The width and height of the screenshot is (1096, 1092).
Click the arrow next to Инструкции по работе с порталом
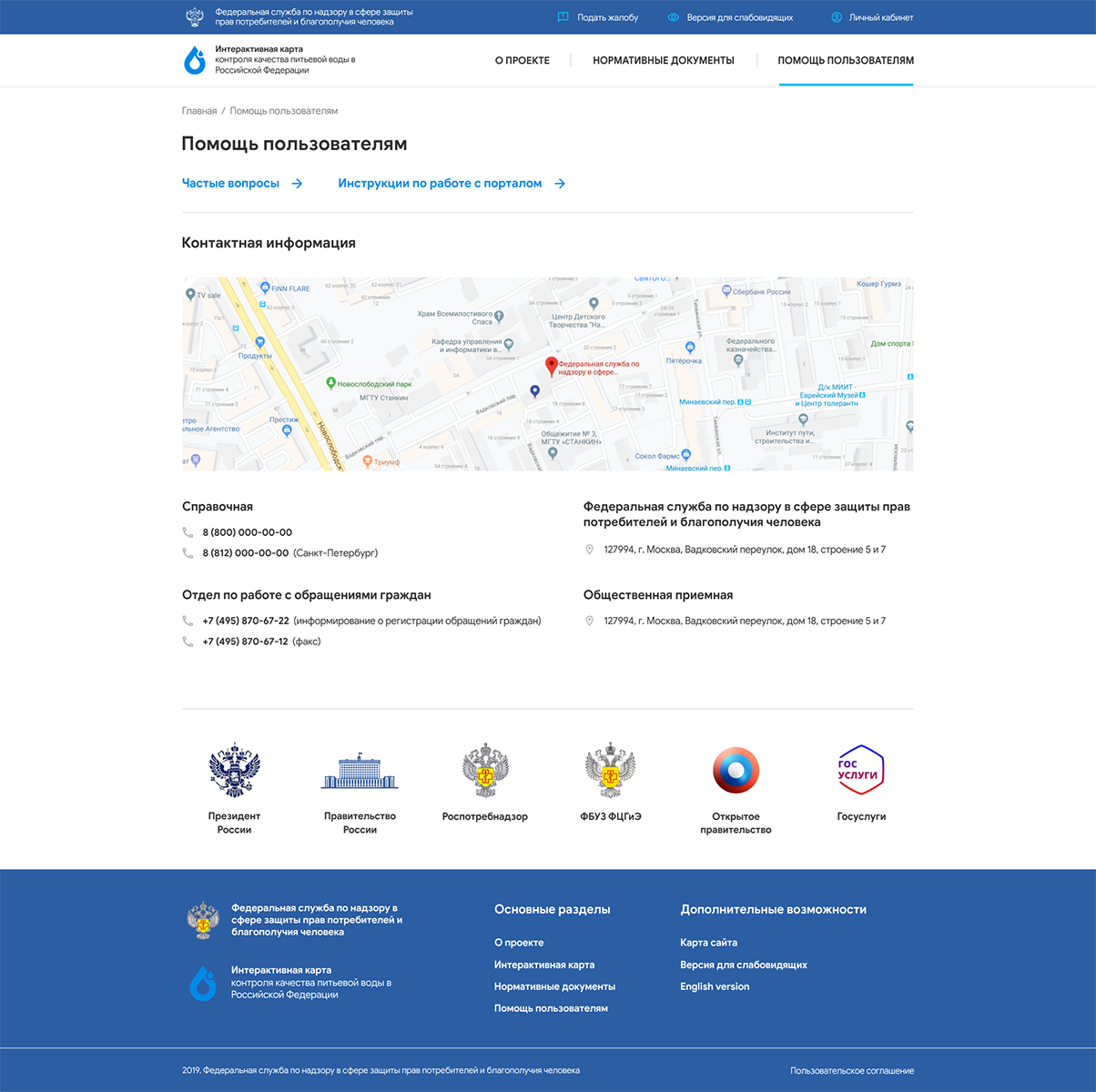click(560, 184)
